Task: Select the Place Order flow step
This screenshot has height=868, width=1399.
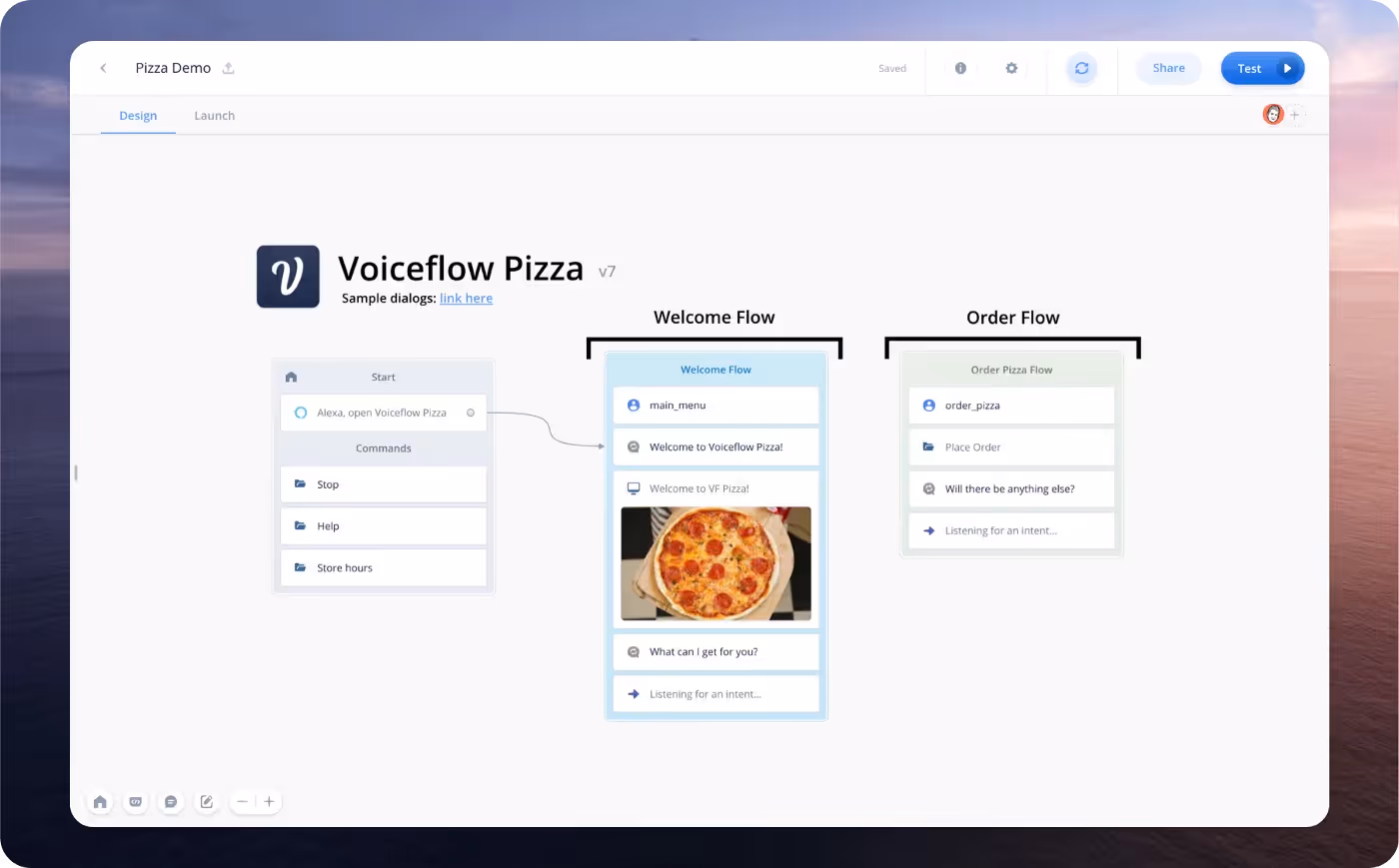Action: [1011, 447]
